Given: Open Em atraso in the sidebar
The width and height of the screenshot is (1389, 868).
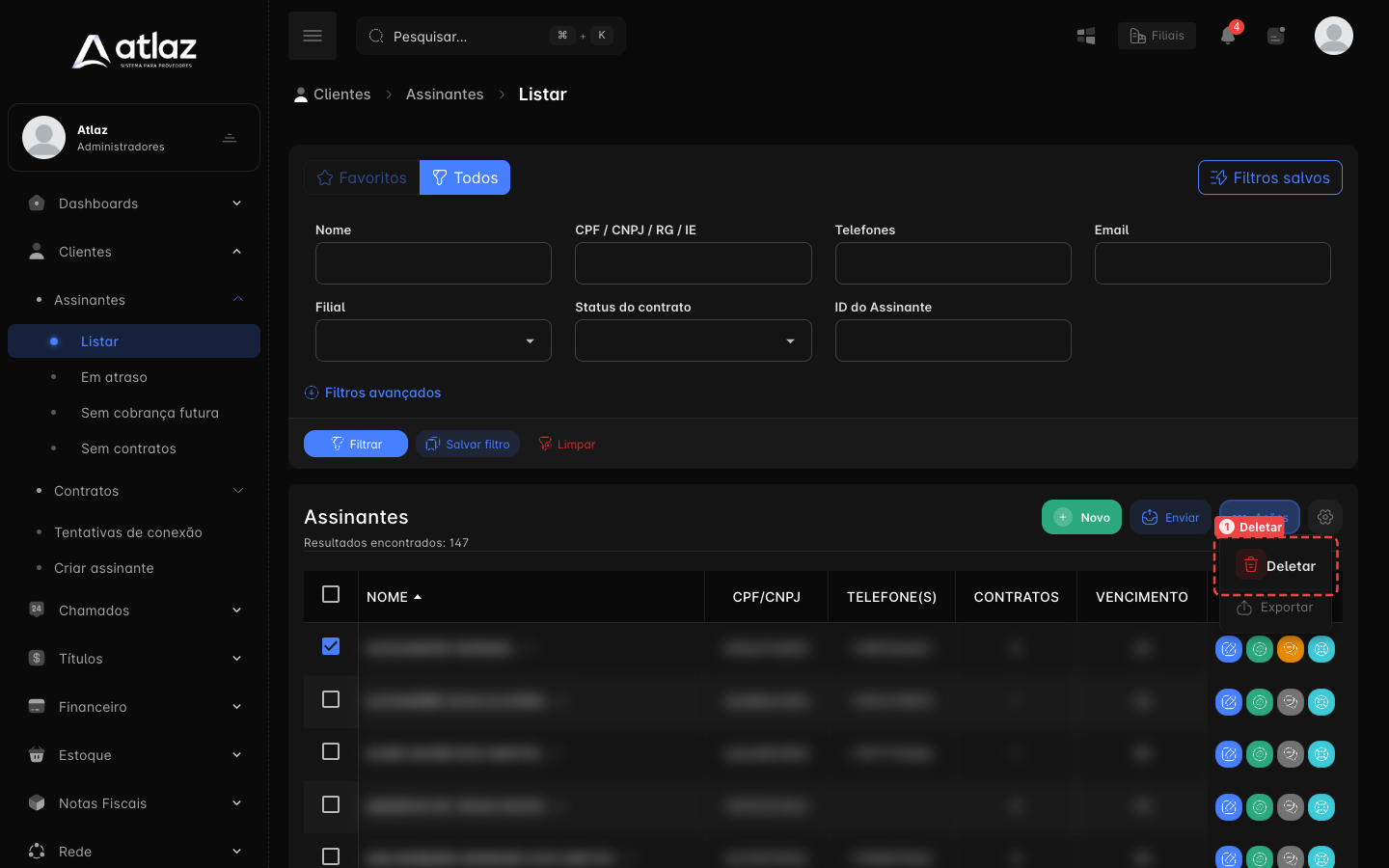Looking at the screenshot, I should pyautogui.click(x=114, y=377).
